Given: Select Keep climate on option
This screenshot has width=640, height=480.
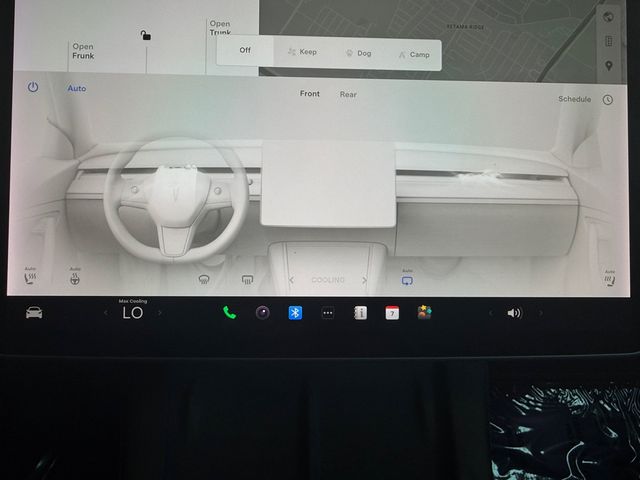Looking at the screenshot, I should pos(302,52).
